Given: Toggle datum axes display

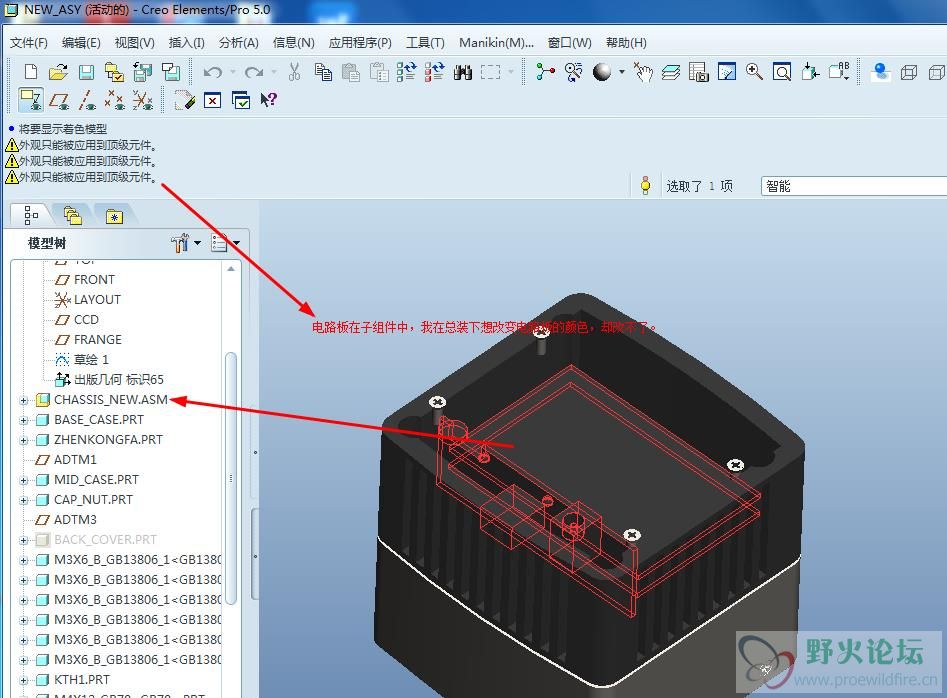Looking at the screenshot, I should click(87, 100).
